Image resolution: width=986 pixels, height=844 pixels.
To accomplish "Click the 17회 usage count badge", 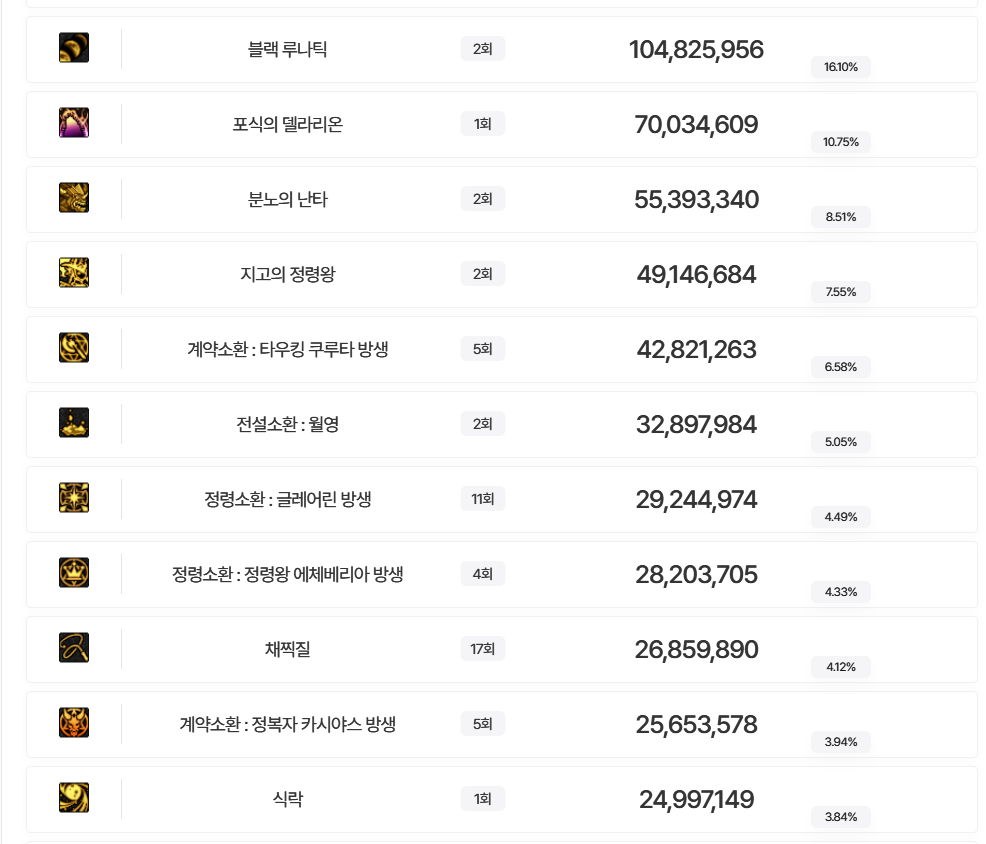I will (482, 649).
